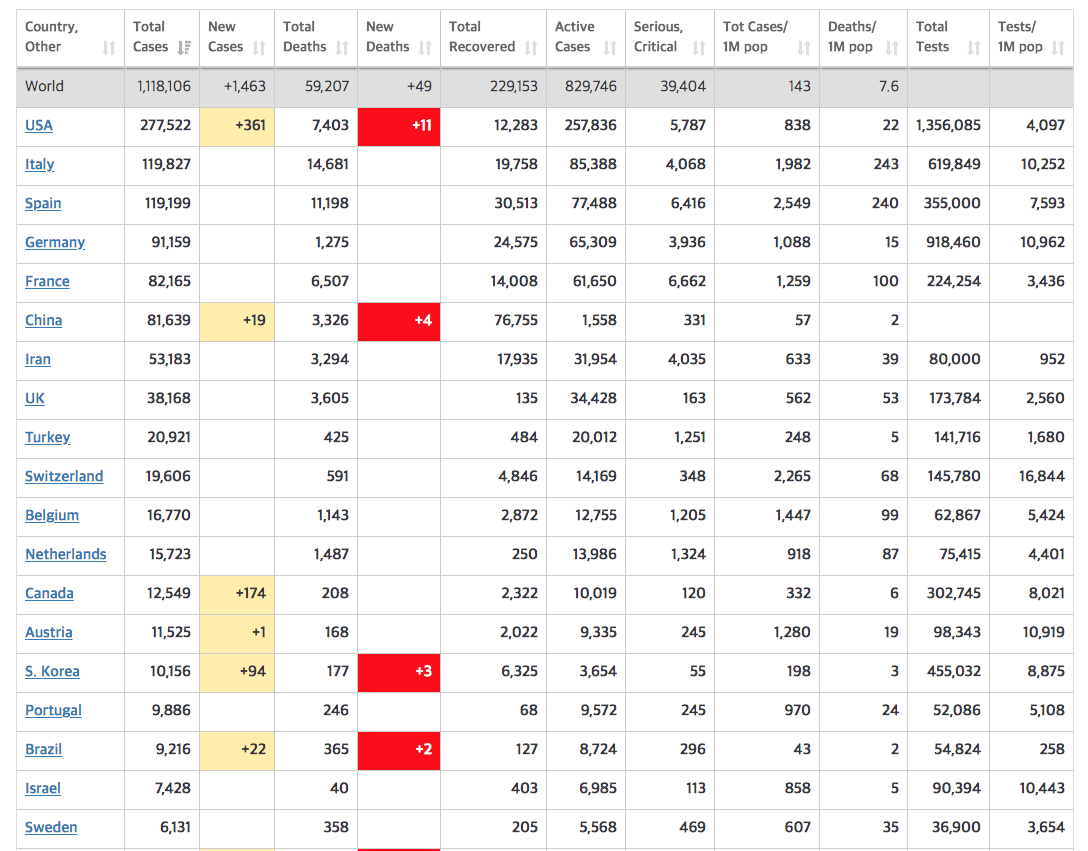1088x851 pixels.
Task: Sort by Total Tests arrow icon
Action: (974, 47)
